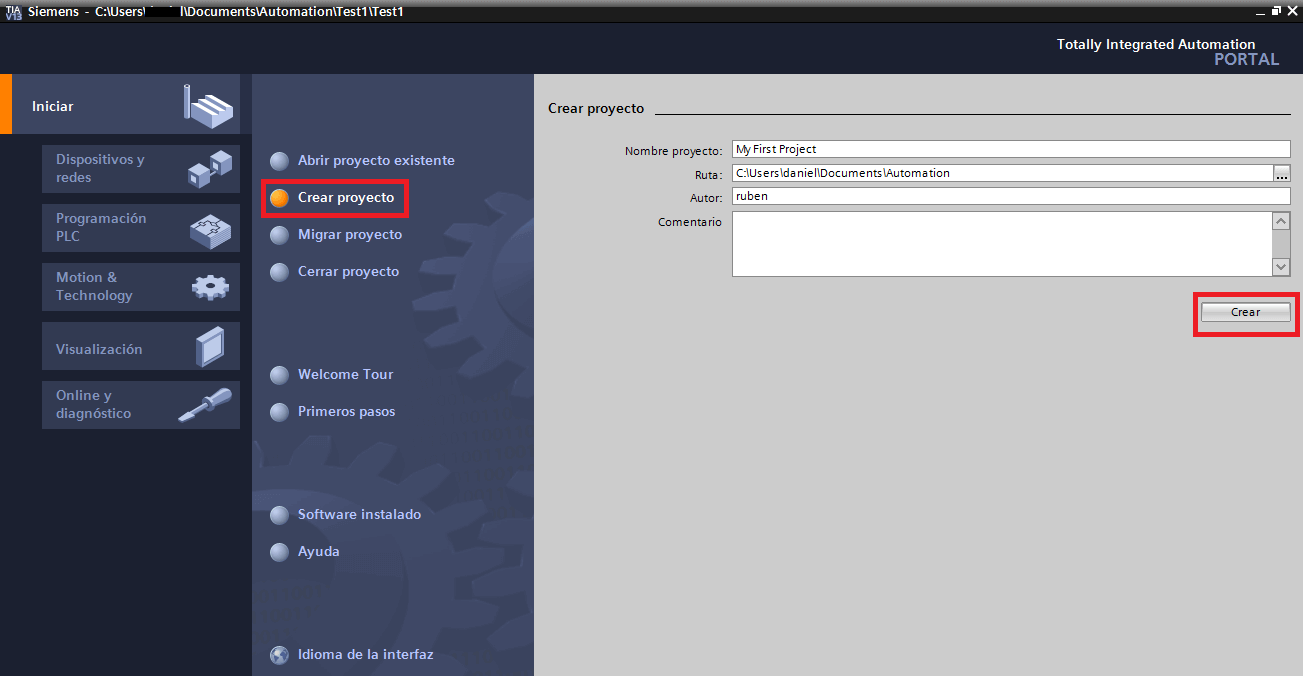This screenshot has width=1304, height=676.
Task: Open the Ruta browse ellipsis button
Action: coord(1282,174)
